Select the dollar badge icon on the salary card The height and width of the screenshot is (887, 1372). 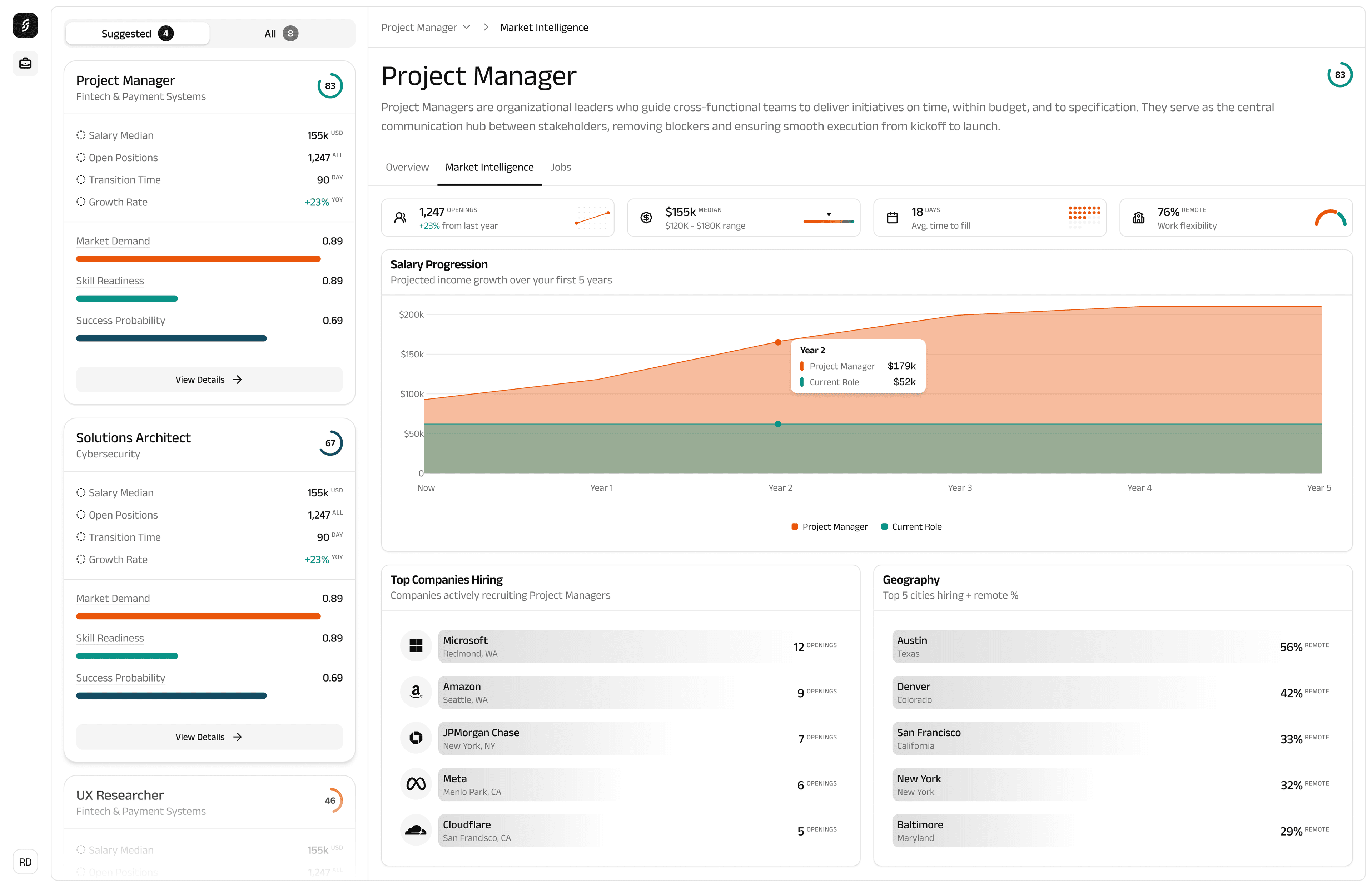647,217
